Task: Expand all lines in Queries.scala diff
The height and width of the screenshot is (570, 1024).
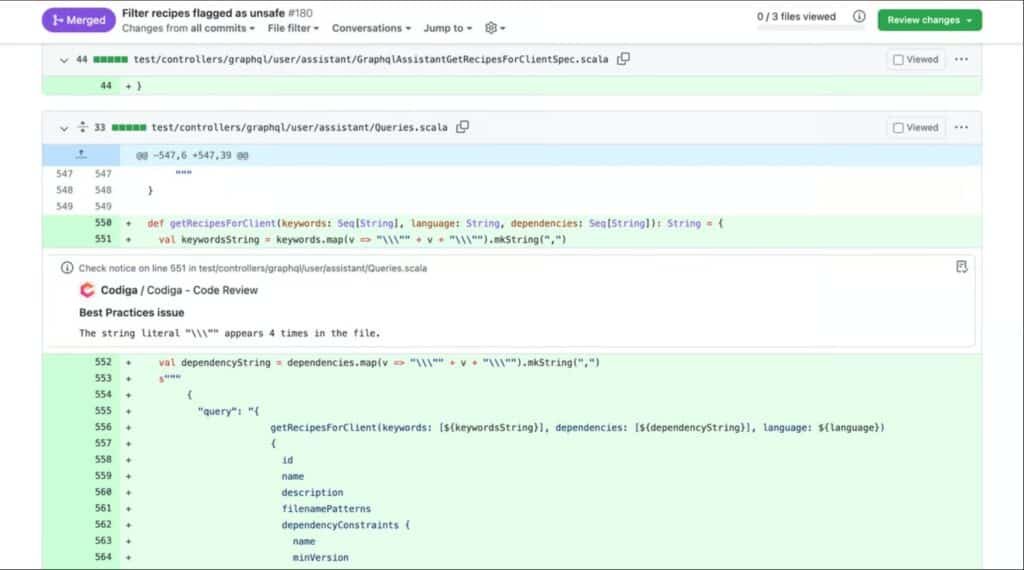Action: pyautogui.click(x=82, y=127)
